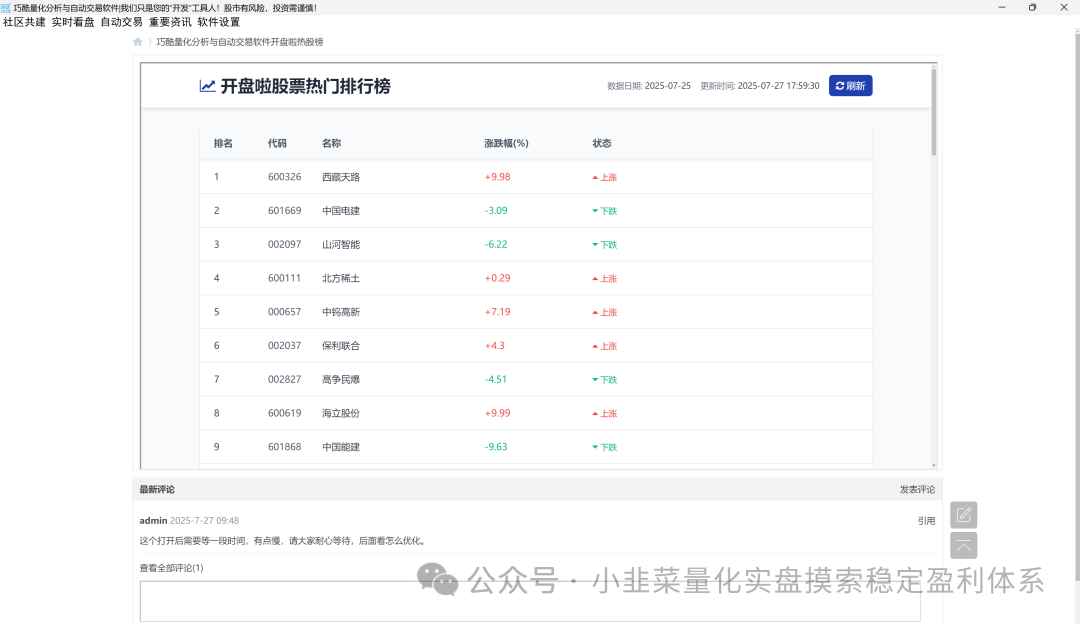
Task: Select stock name 西藏天路
Action: coord(341,177)
